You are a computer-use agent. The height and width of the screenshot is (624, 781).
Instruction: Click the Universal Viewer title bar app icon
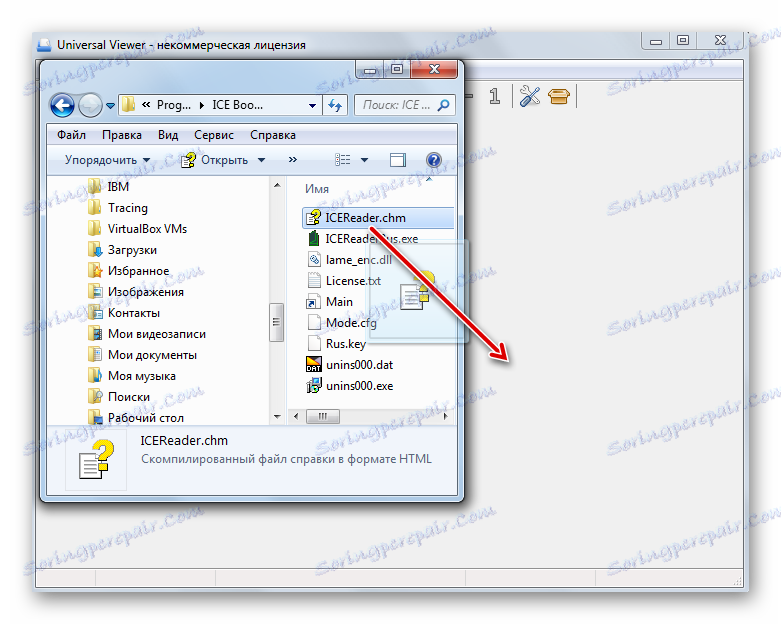tap(44, 45)
